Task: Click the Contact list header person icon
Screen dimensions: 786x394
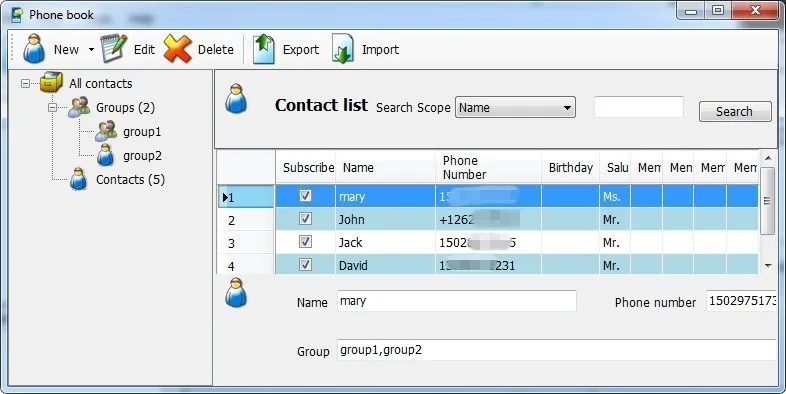Action: point(236,98)
